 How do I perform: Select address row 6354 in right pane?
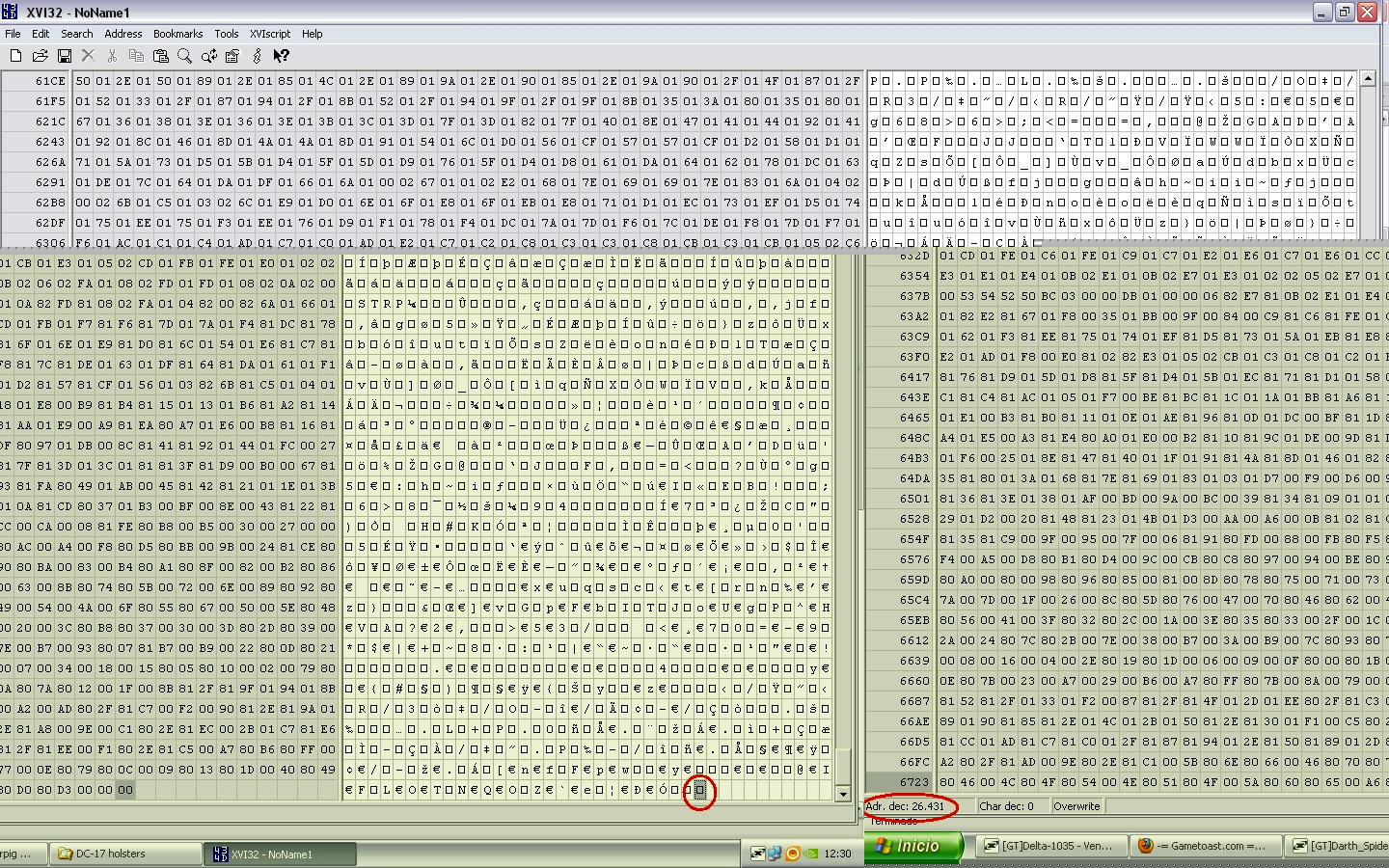[x=901, y=276]
